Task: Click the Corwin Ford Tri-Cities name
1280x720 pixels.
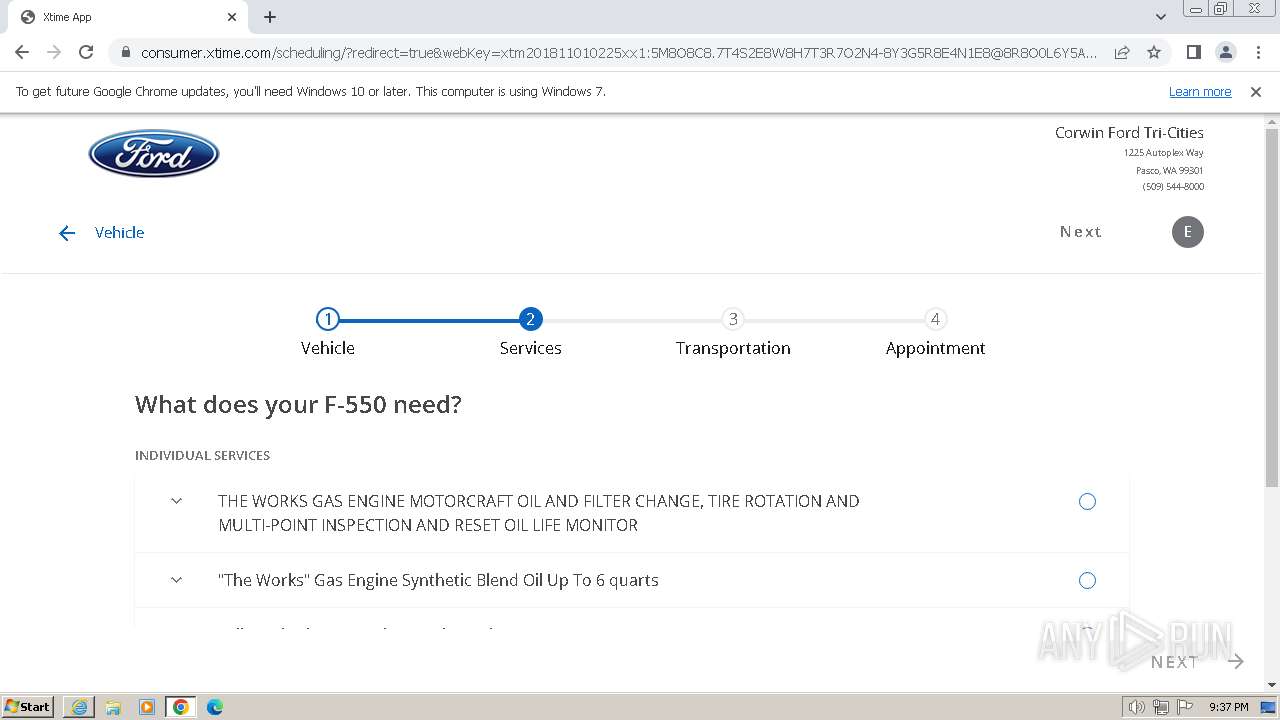Action: pos(1129,132)
